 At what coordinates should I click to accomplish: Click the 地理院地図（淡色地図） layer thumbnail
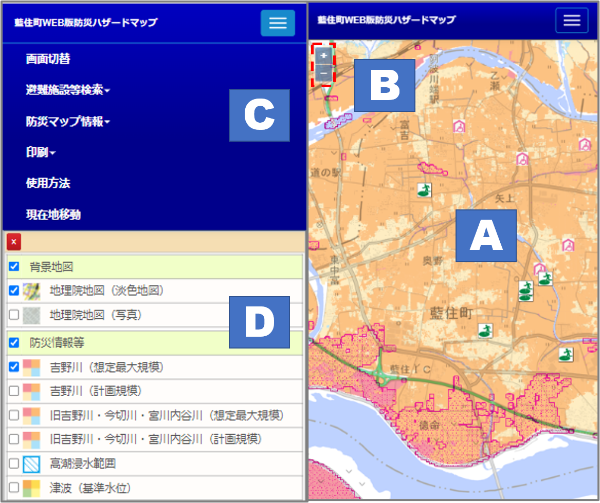tap(31, 291)
